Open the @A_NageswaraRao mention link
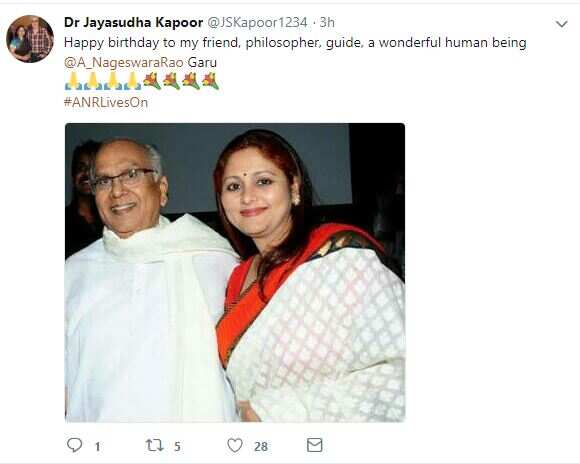Screen dimensions: 580x464 click(124, 62)
